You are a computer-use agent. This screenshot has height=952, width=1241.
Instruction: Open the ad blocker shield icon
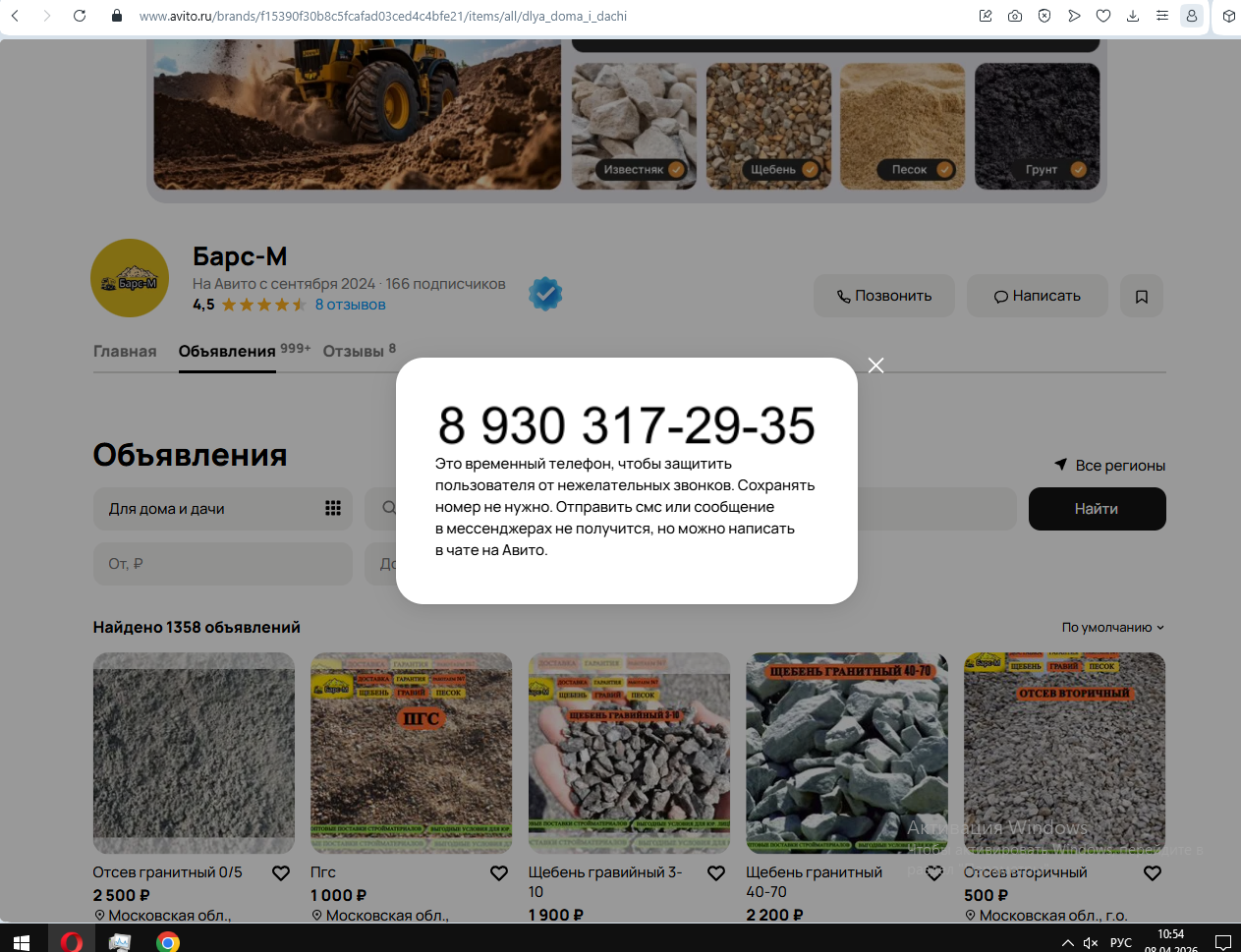[1044, 16]
